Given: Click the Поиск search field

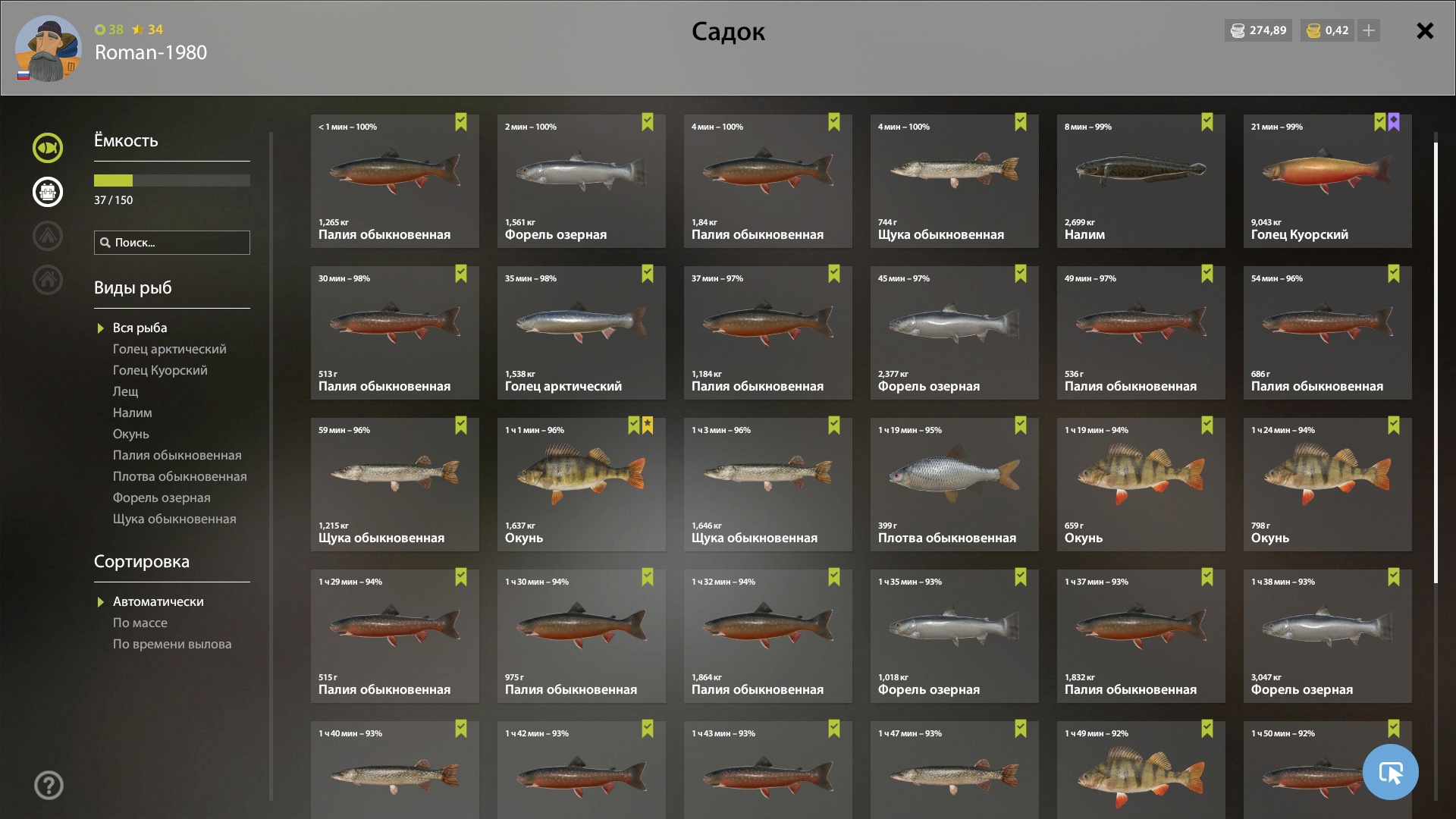Looking at the screenshot, I should pyautogui.click(x=172, y=243).
